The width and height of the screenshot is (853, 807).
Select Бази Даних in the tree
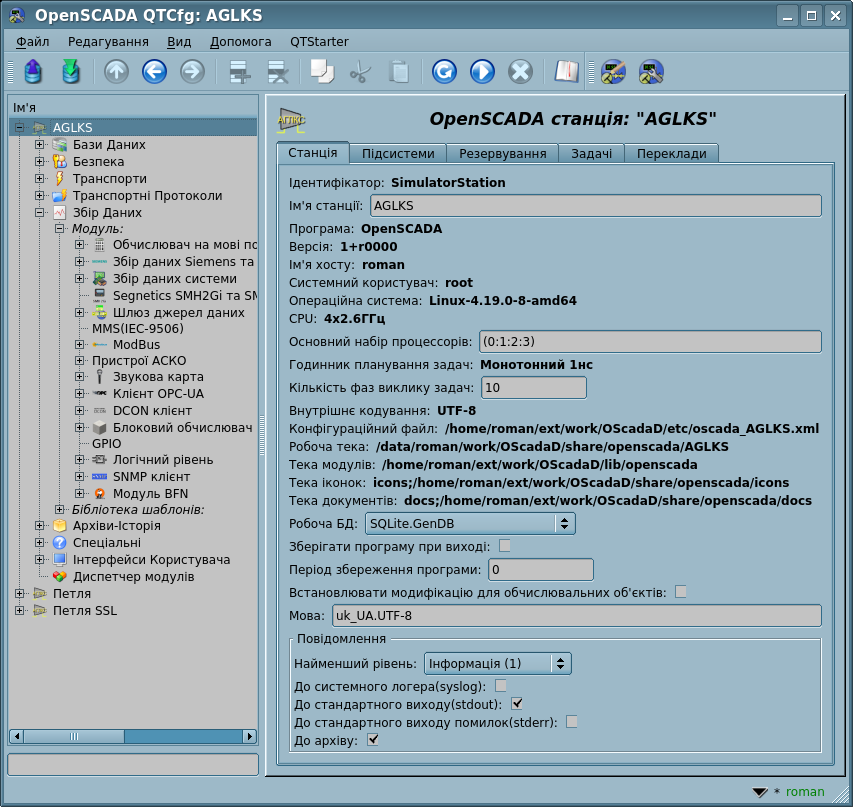pyautogui.click(x=109, y=145)
